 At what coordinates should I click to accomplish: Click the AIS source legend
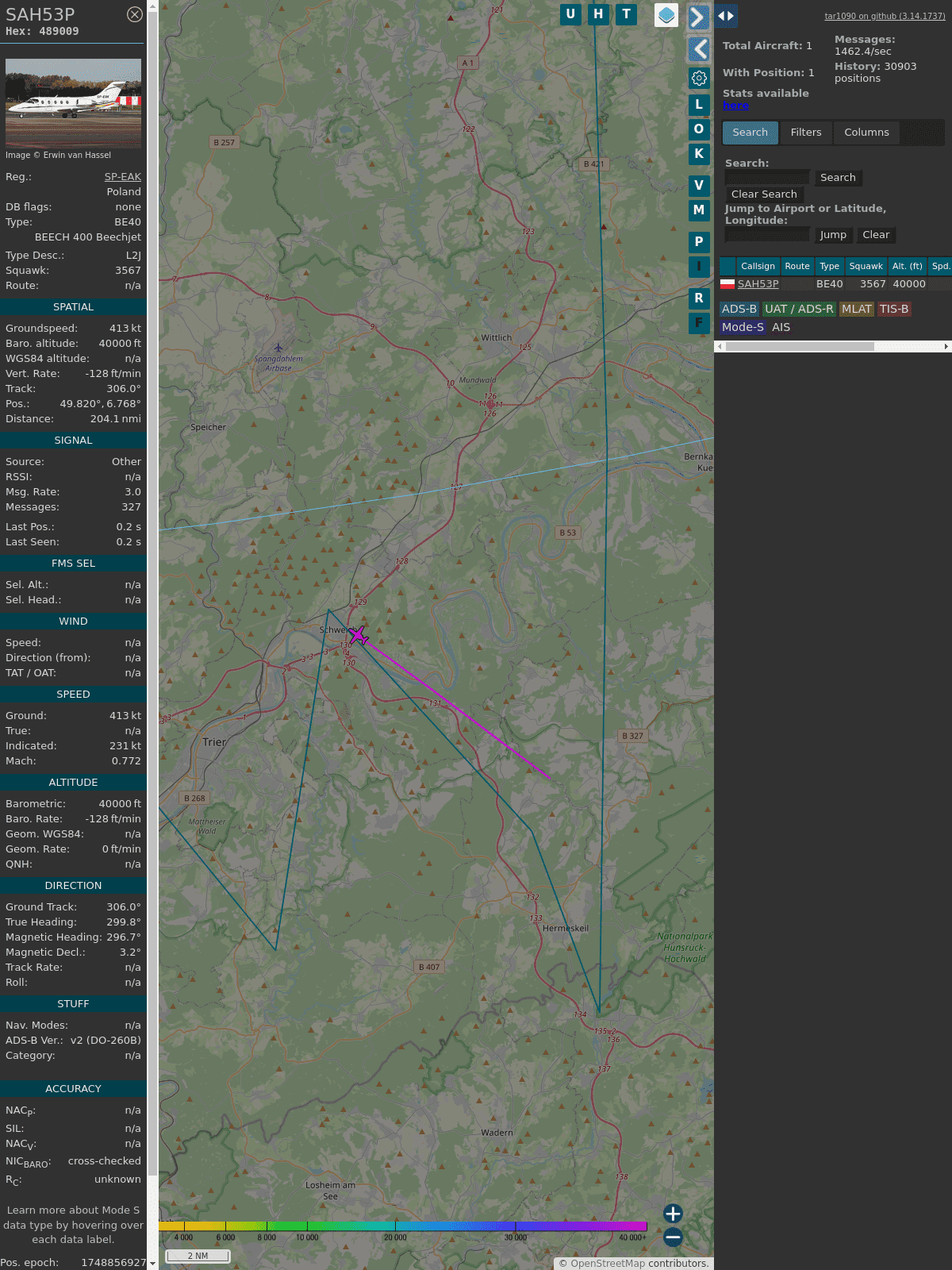pyautogui.click(x=781, y=328)
